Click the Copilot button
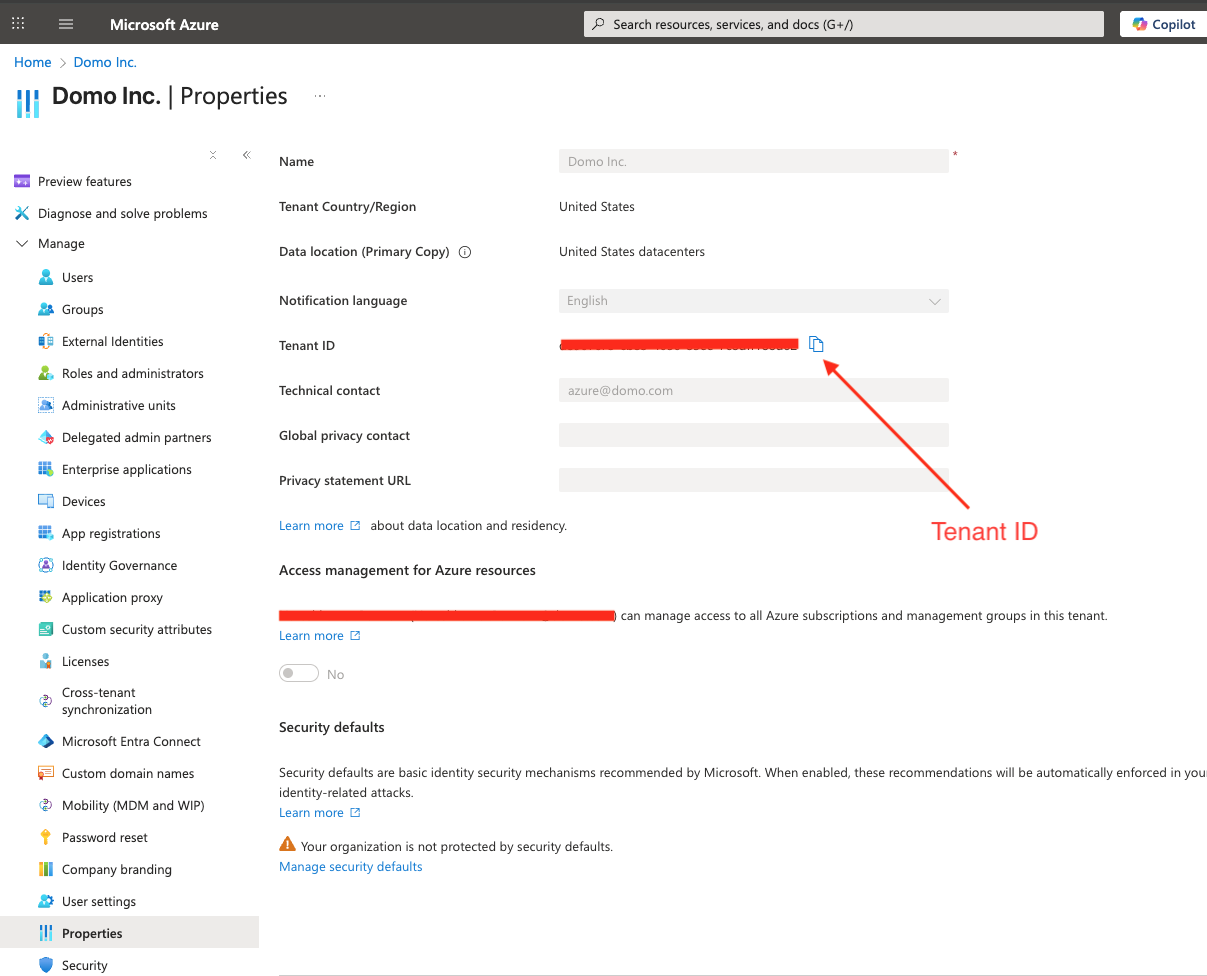 [1164, 24]
